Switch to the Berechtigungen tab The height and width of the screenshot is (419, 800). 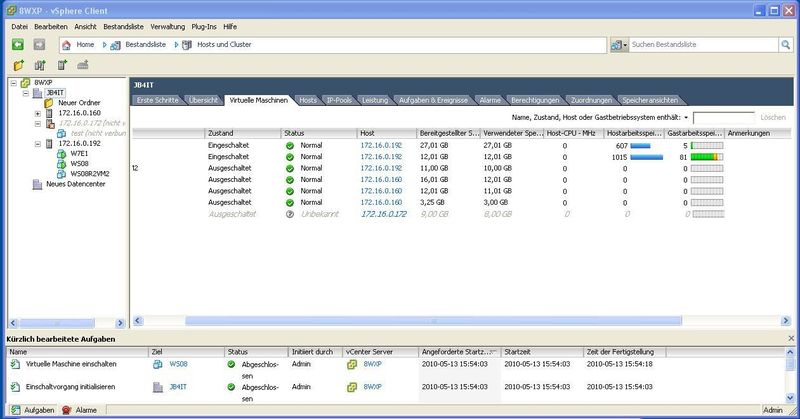coord(536,101)
